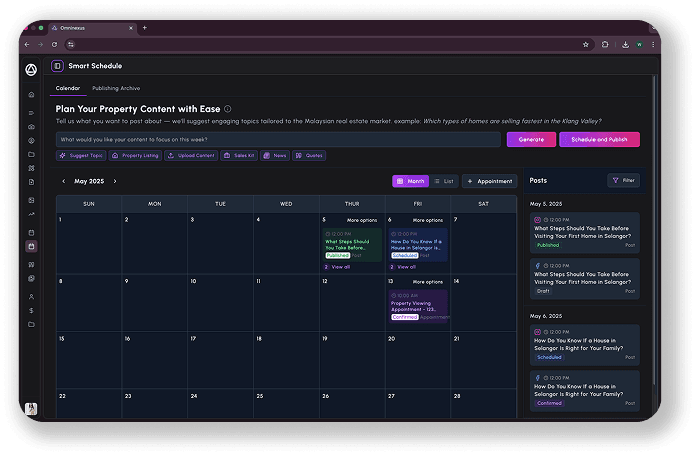Click the Schedule and Publish button

click(599, 139)
